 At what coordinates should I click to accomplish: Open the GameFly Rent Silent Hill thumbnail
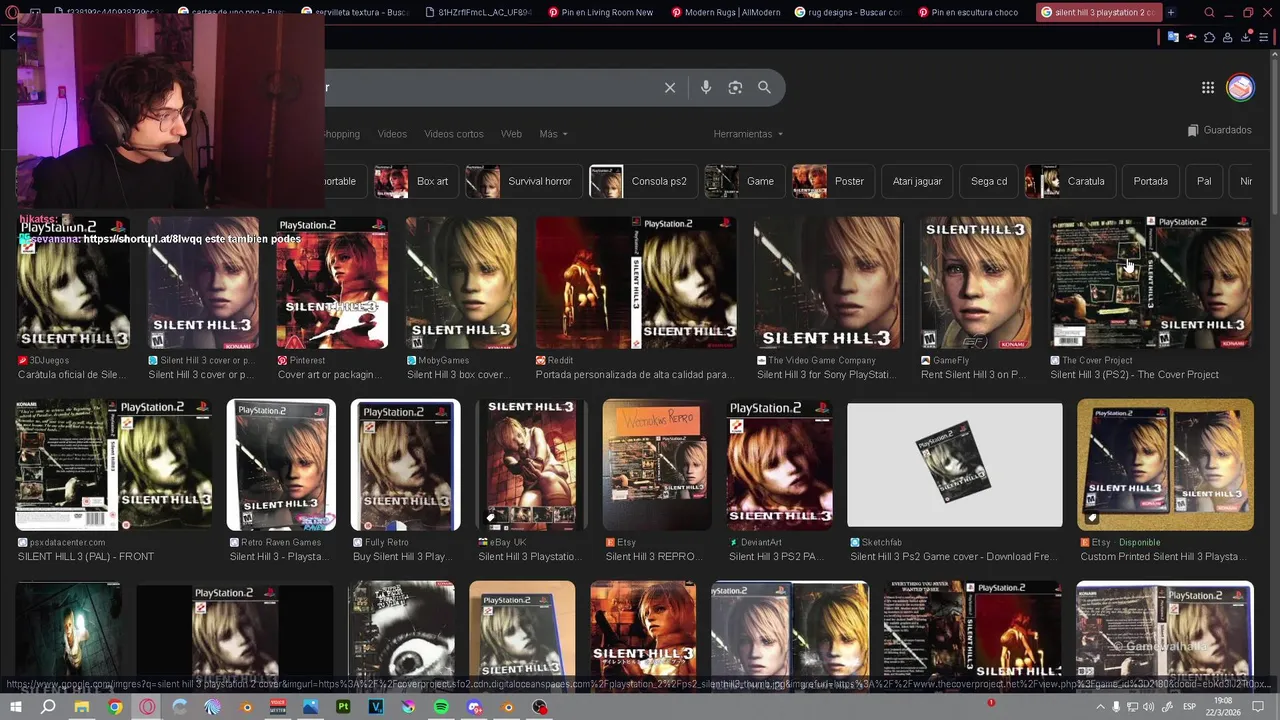point(976,283)
